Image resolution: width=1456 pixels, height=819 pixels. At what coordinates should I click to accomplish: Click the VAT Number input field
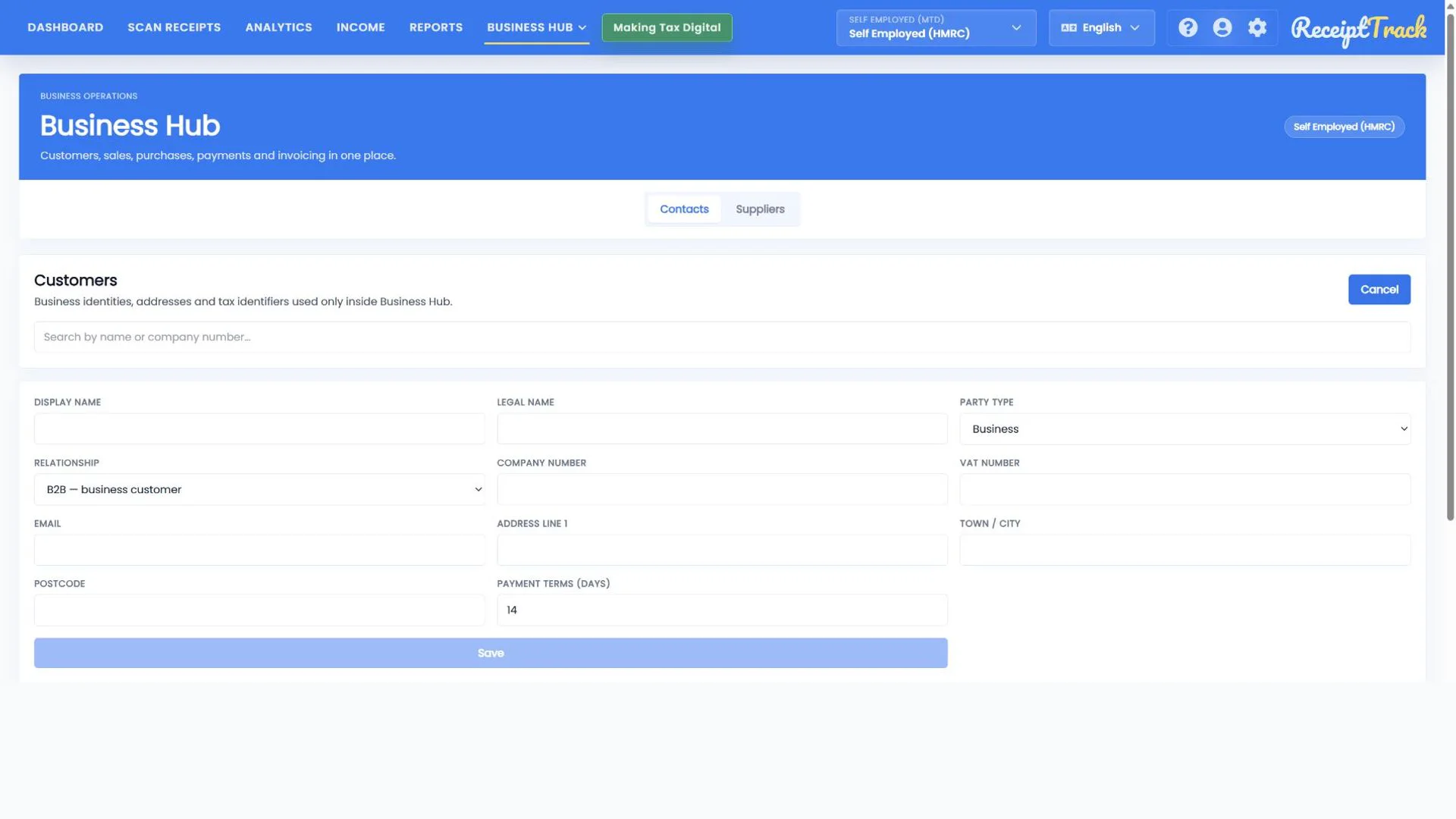[1185, 490]
